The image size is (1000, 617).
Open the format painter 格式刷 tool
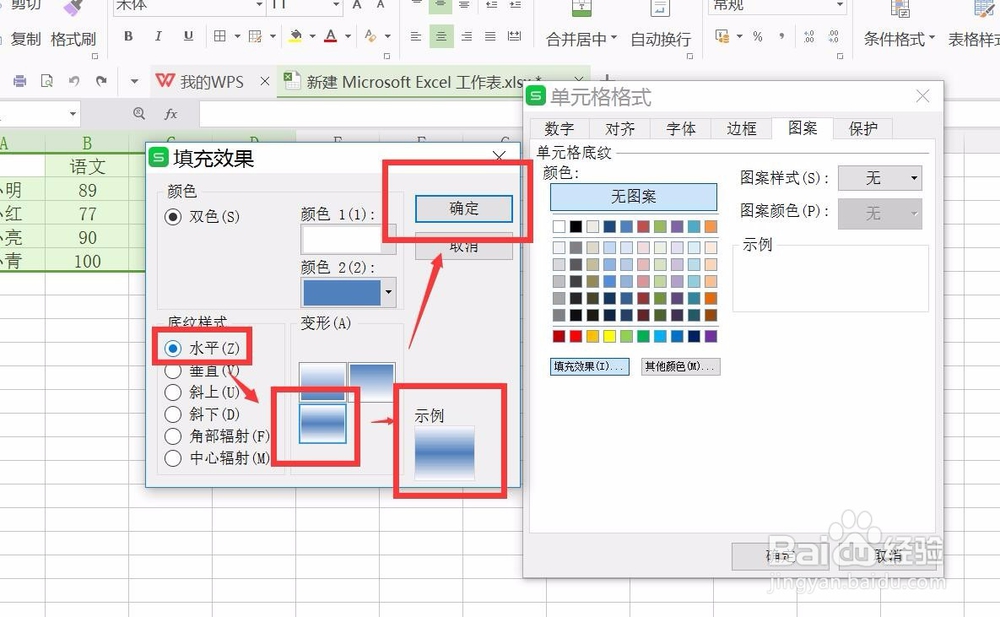point(73,37)
